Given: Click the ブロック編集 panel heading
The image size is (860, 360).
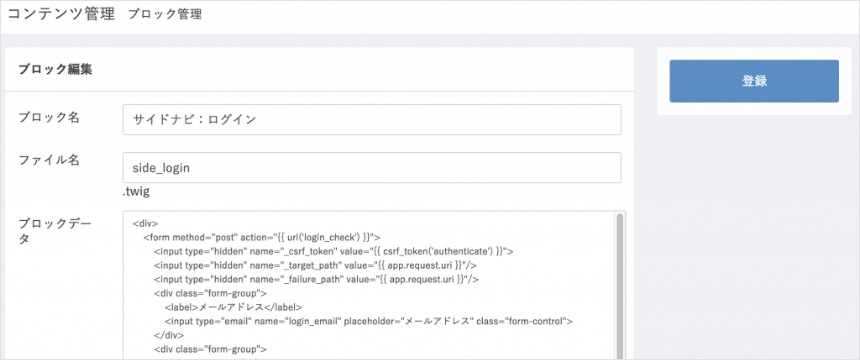Looking at the screenshot, I should (x=55, y=70).
